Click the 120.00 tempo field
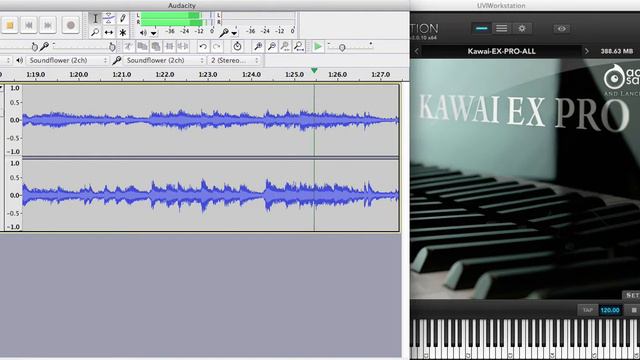Screen dimensions: 640x360 point(610,310)
